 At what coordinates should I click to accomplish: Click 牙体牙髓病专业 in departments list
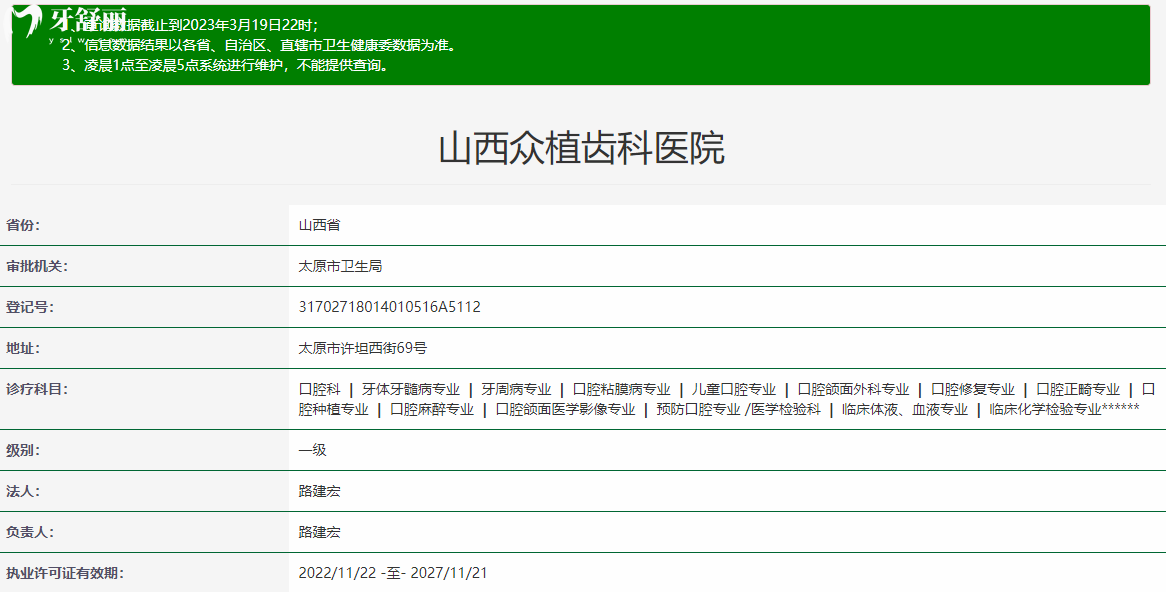click(x=411, y=389)
